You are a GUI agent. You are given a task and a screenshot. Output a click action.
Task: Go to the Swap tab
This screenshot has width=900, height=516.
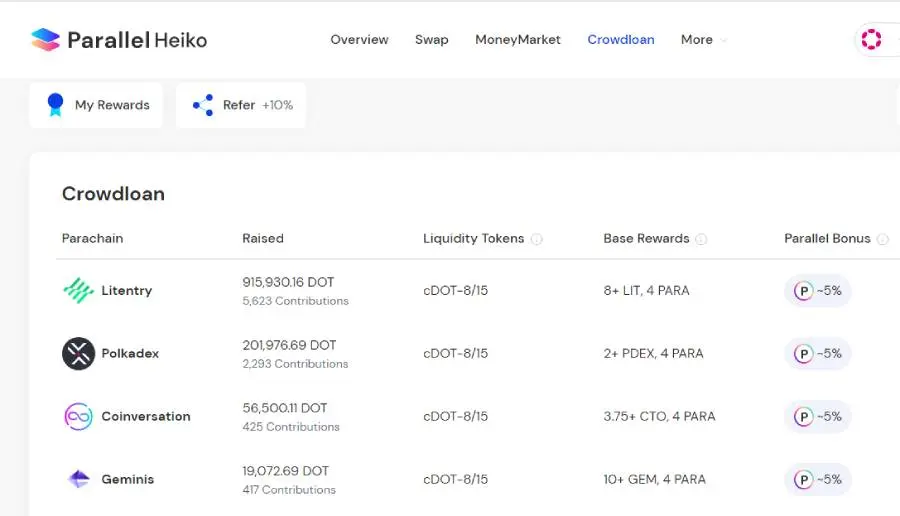pos(432,40)
